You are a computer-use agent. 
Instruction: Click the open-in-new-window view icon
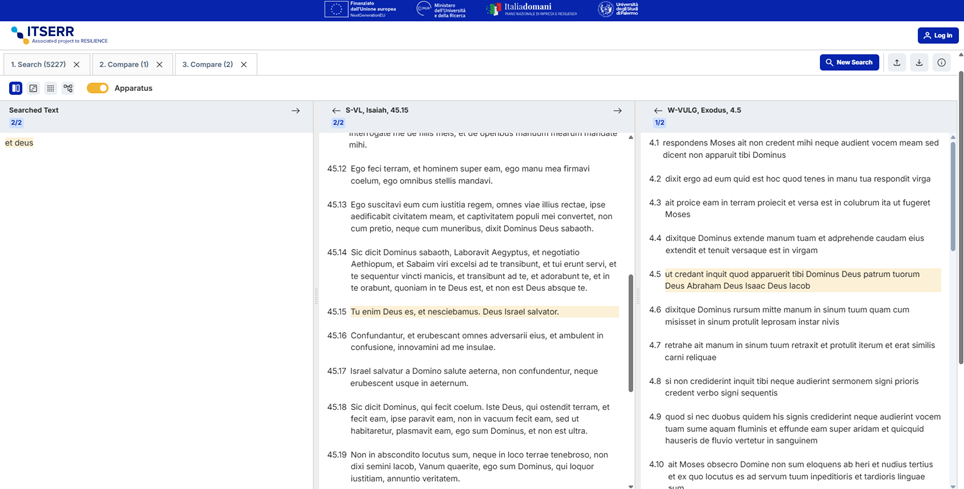pos(33,88)
